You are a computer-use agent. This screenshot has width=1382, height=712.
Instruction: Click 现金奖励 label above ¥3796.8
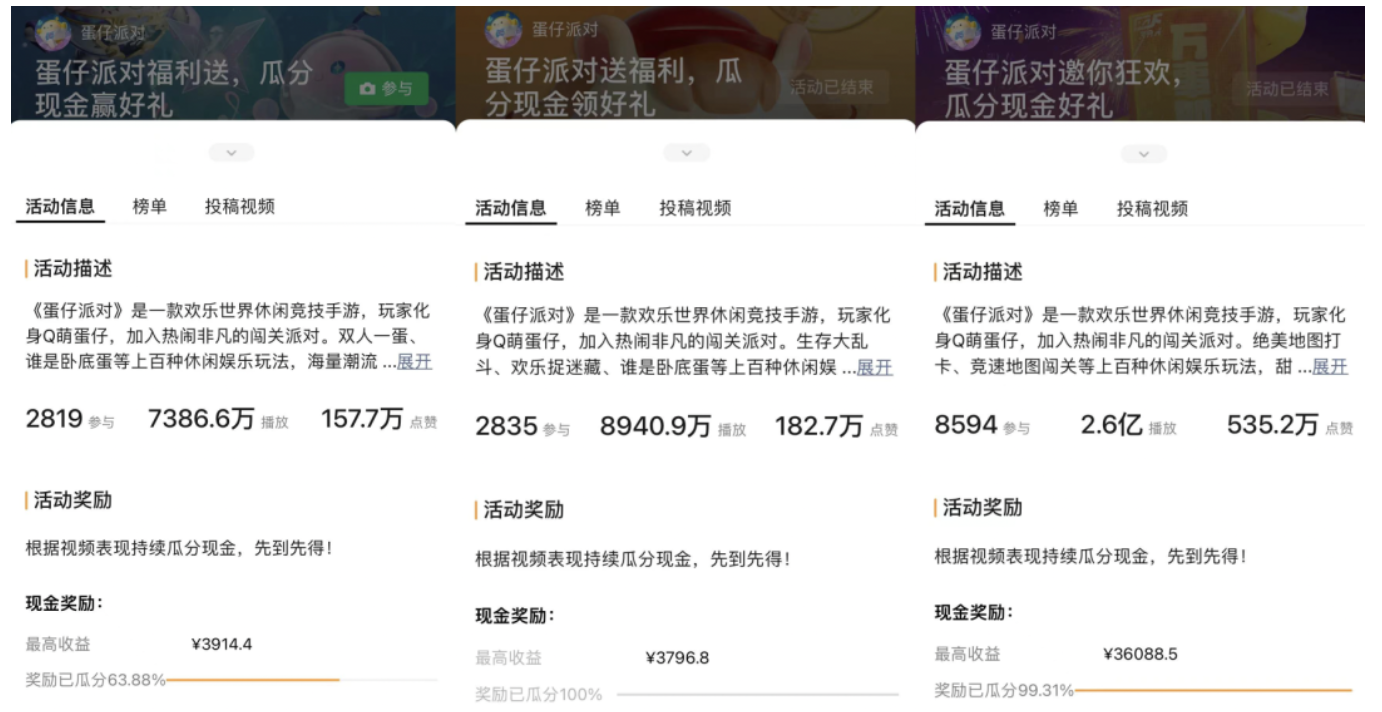tap(515, 616)
